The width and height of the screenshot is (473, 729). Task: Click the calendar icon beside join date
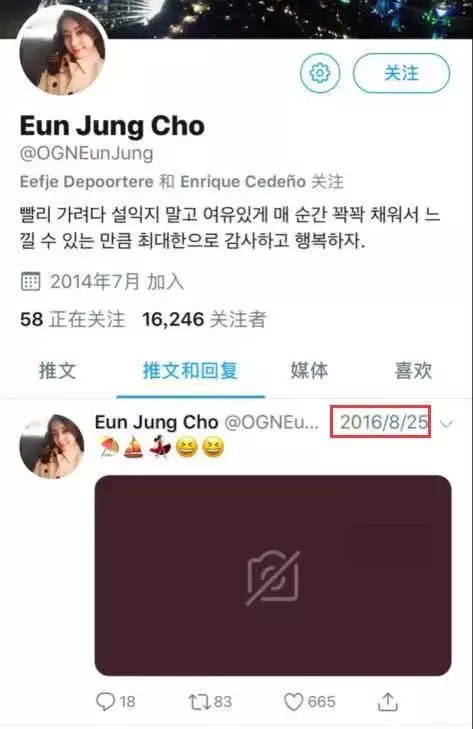click(31, 281)
